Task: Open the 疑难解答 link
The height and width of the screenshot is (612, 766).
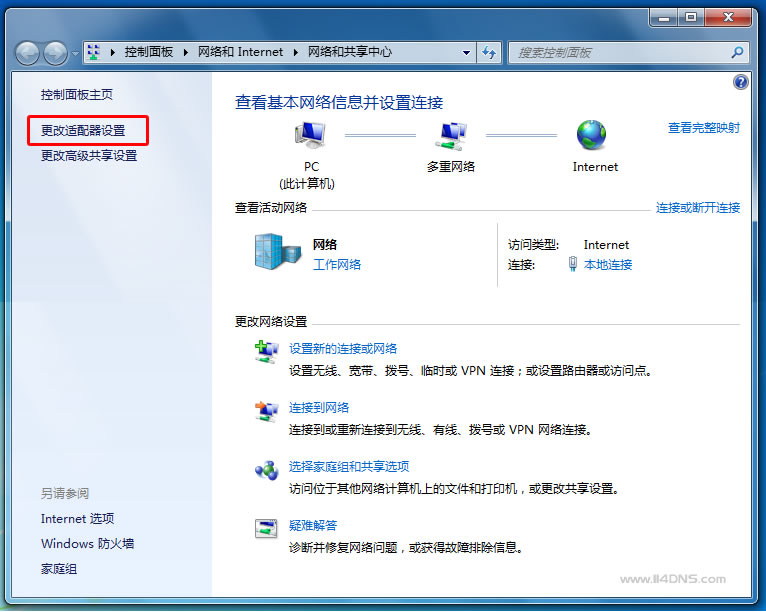Action: (313, 525)
